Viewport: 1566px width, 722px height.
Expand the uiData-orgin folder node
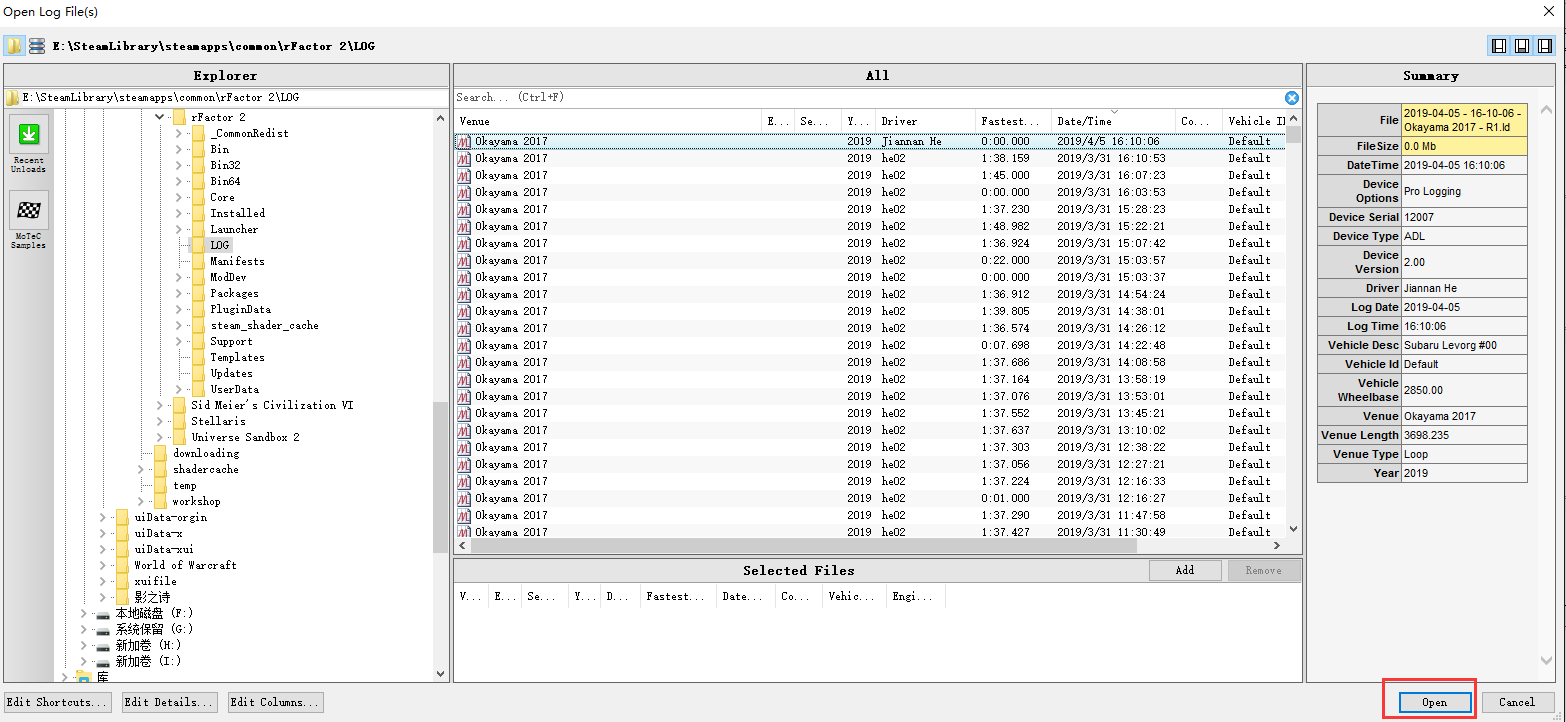[x=103, y=517]
